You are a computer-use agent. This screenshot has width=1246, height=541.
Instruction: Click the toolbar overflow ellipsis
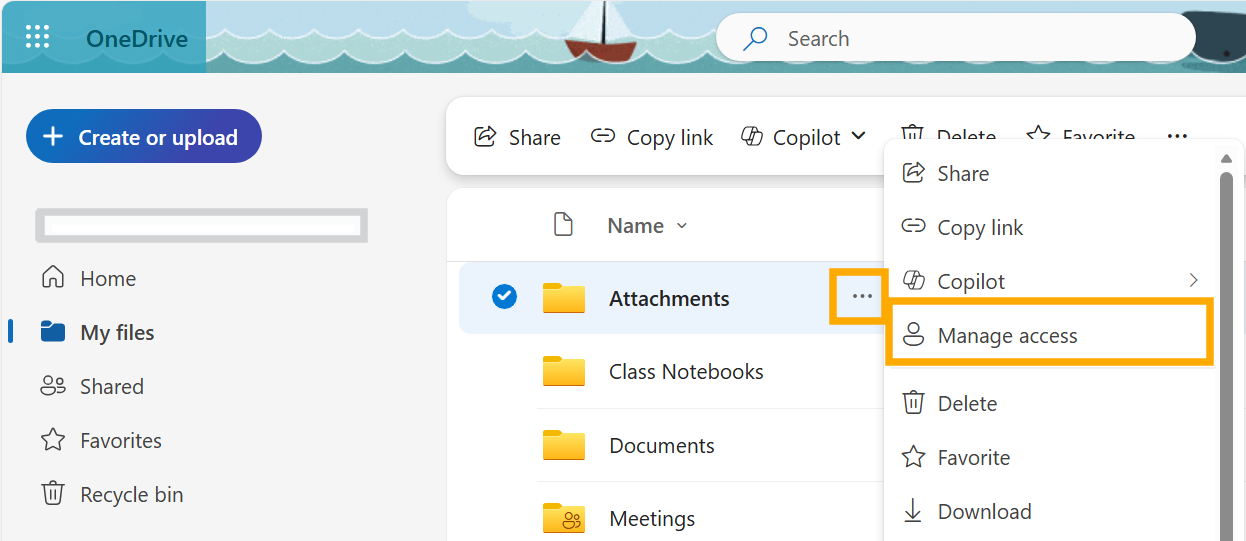click(1177, 137)
